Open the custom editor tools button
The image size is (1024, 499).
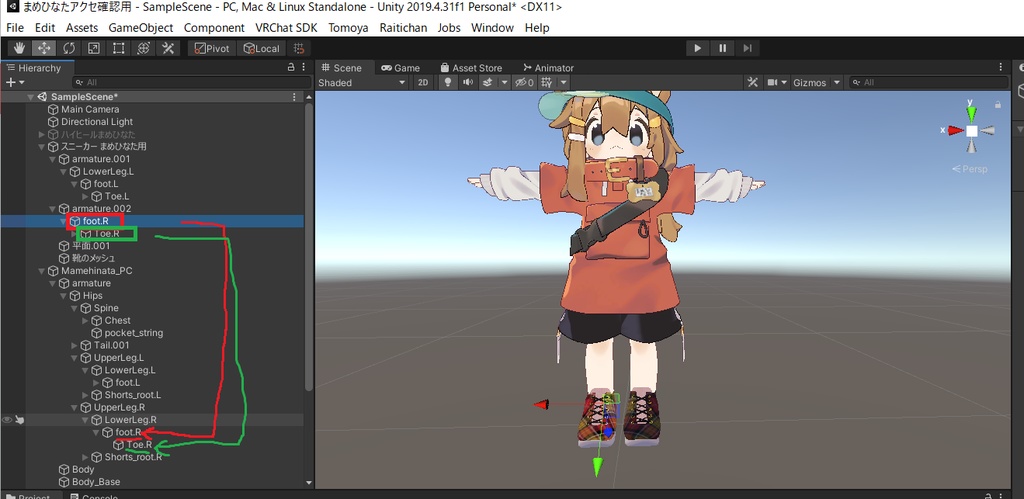point(168,48)
